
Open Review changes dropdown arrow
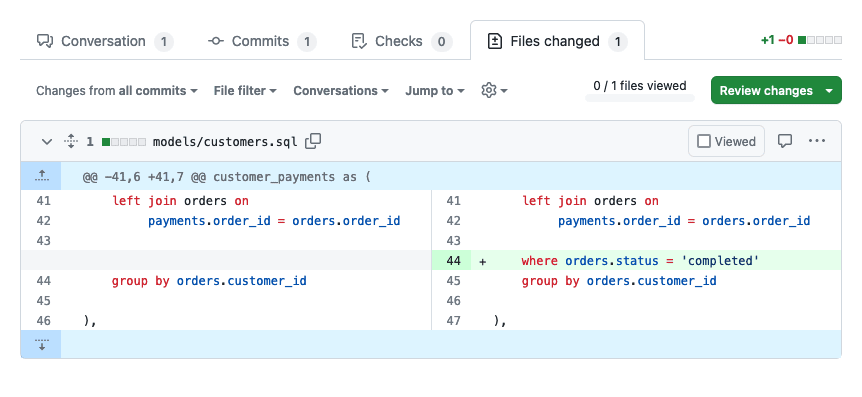click(830, 91)
